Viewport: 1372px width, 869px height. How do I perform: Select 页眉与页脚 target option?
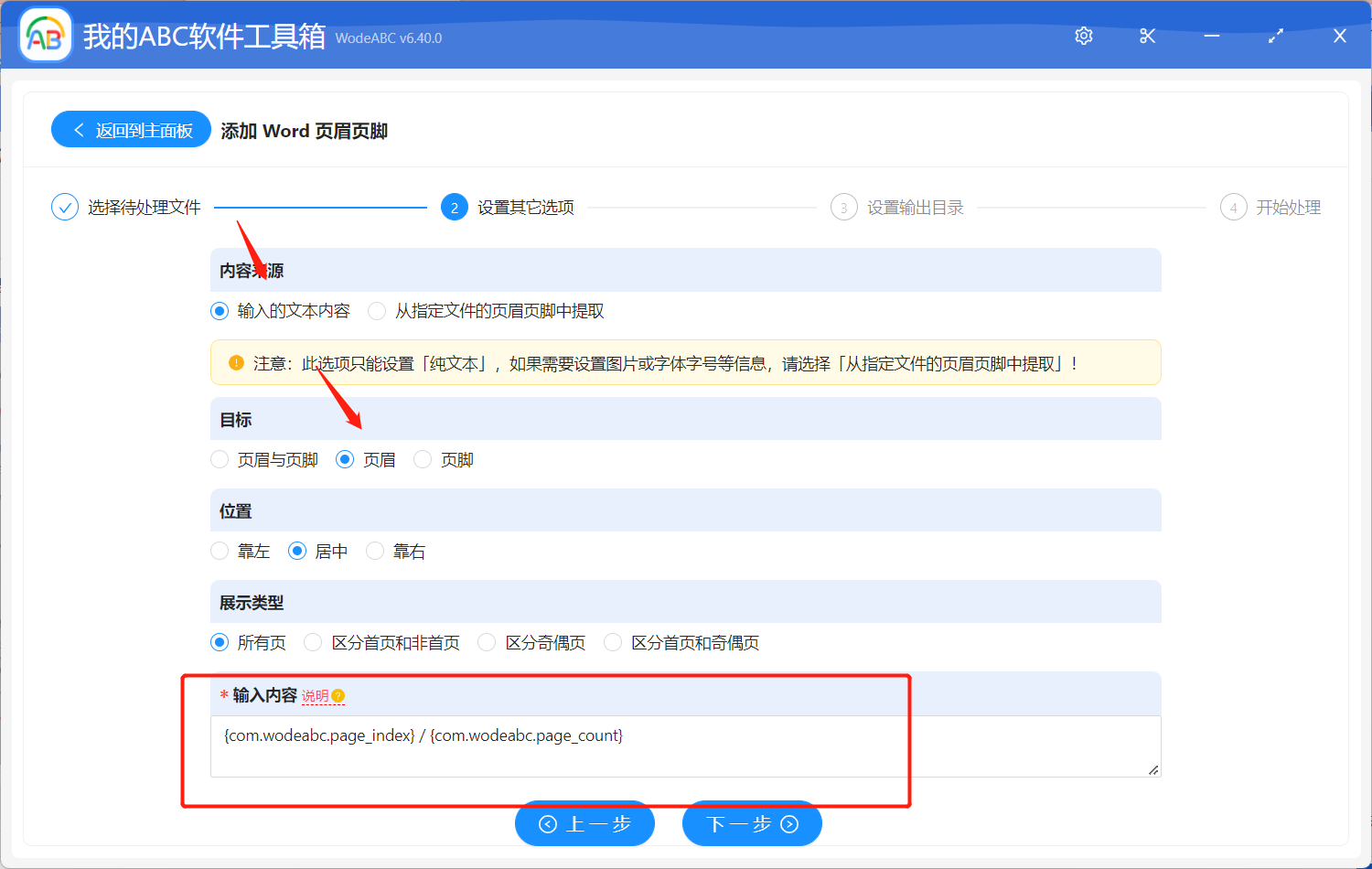click(220, 459)
